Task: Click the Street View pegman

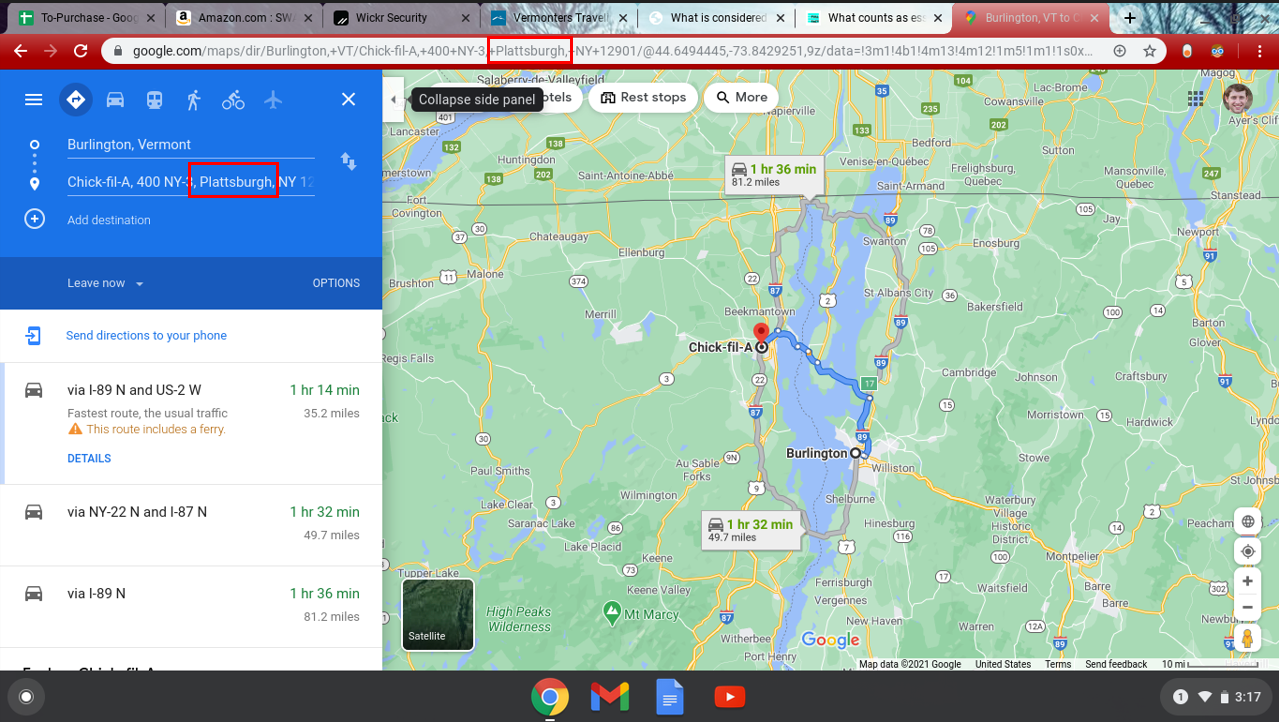Action: tap(1248, 638)
